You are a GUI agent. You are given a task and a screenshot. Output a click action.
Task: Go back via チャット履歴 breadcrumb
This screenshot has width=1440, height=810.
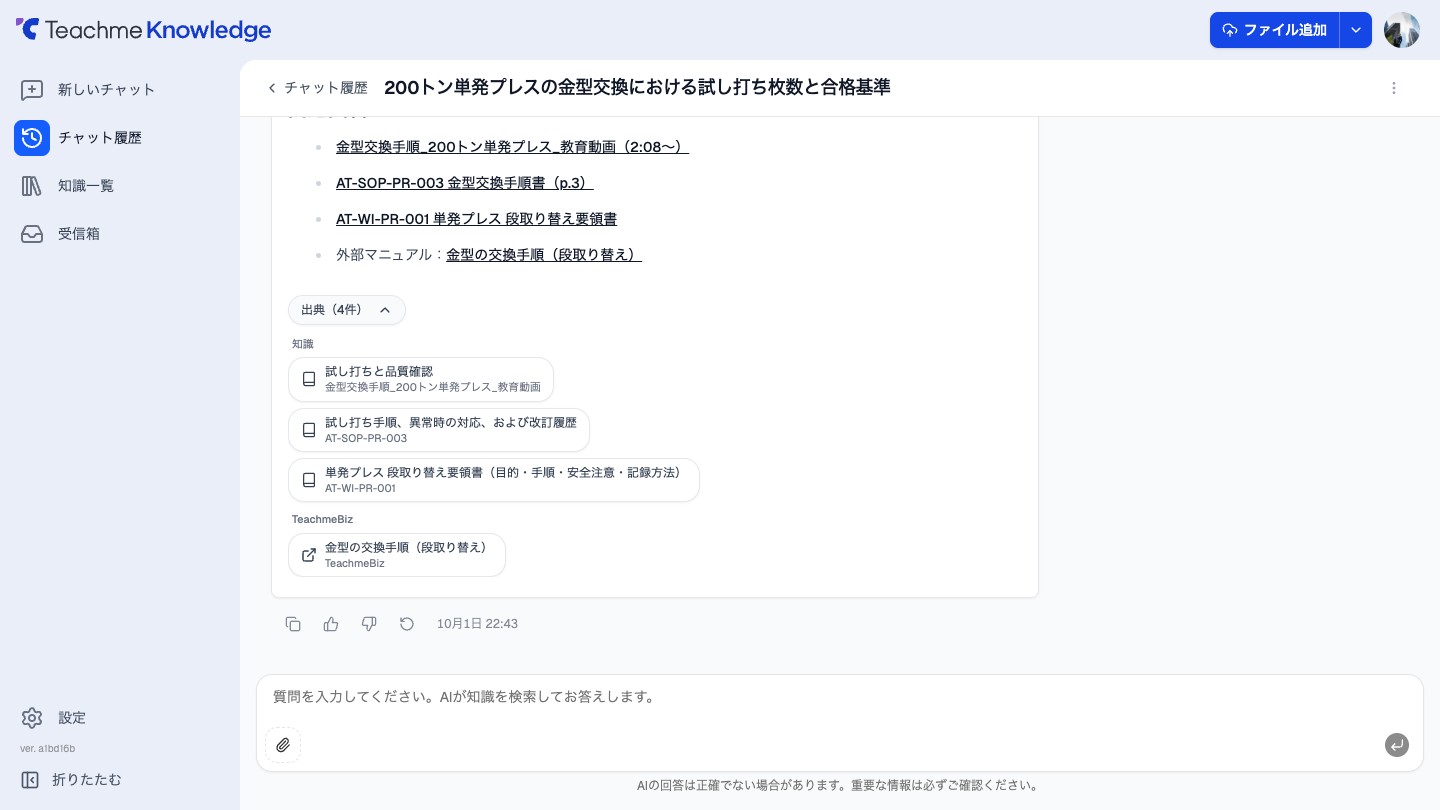coord(317,88)
